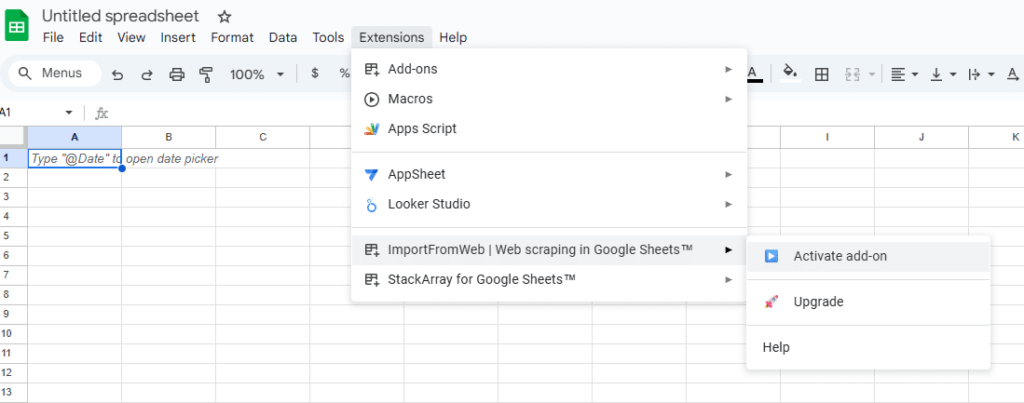Click the Menus search box

pyautogui.click(x=54, y=74)
